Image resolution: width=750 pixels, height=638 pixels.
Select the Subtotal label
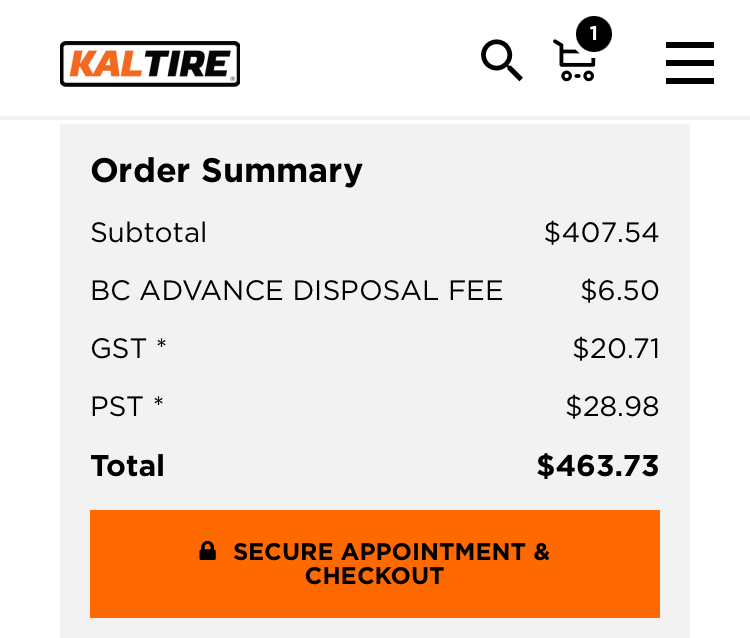148,233
